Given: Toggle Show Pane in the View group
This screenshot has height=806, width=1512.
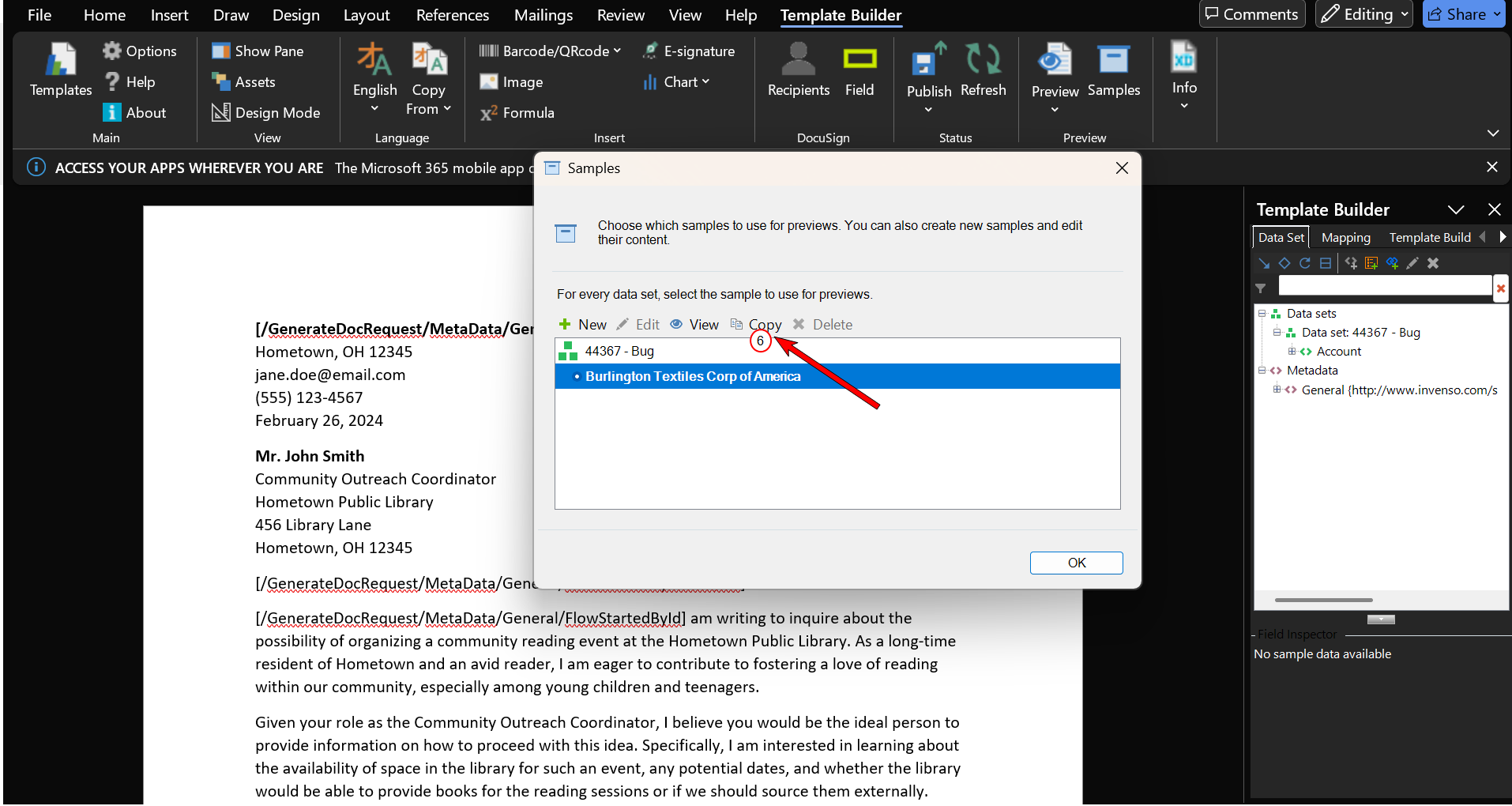Looking at the screenshot, I should point(258,51).
